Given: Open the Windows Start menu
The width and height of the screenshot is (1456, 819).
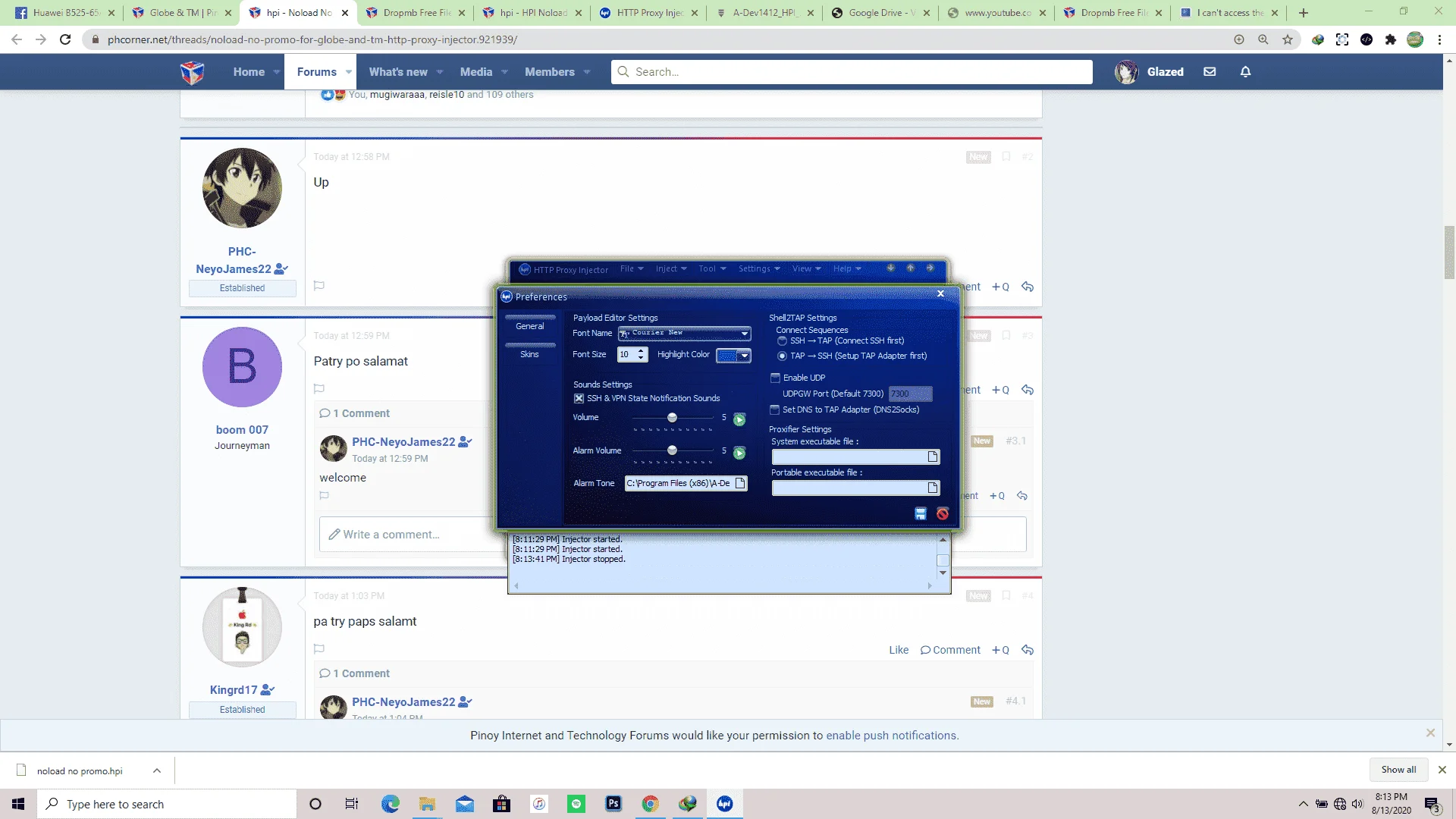Looking at the screenshot, I should (18, 804).
